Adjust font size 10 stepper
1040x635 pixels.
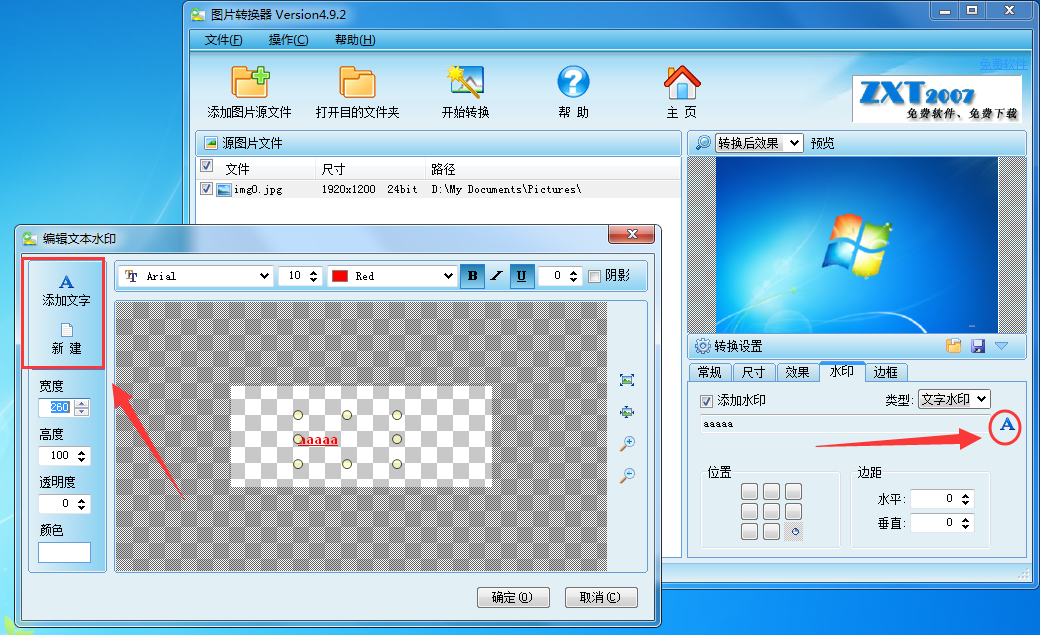[x=314, y=276]
